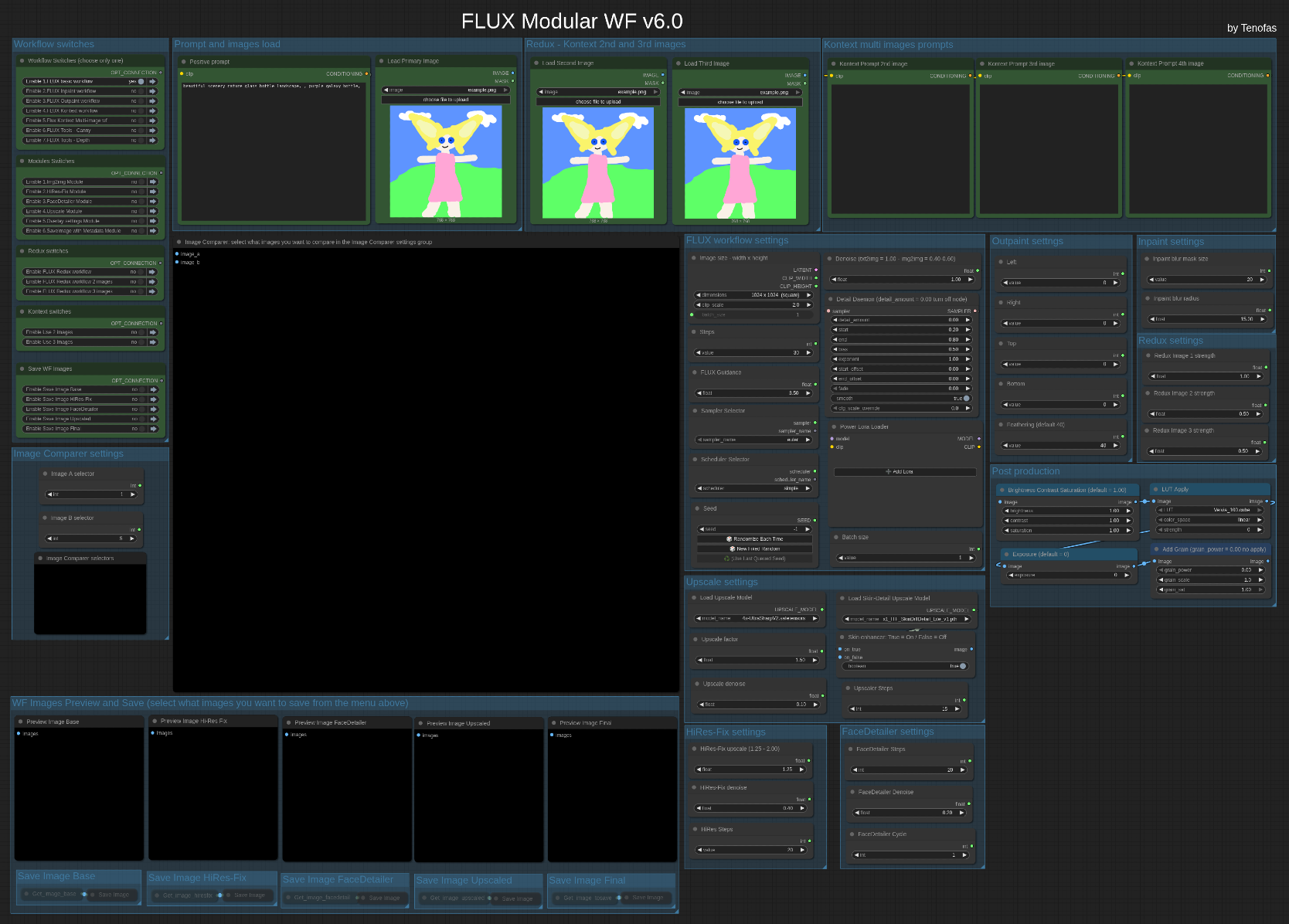The height and width of the screenshot is (924, 1289).
Task: Toggle the smooth option in Detail Daemon
Action: (966, 399)
